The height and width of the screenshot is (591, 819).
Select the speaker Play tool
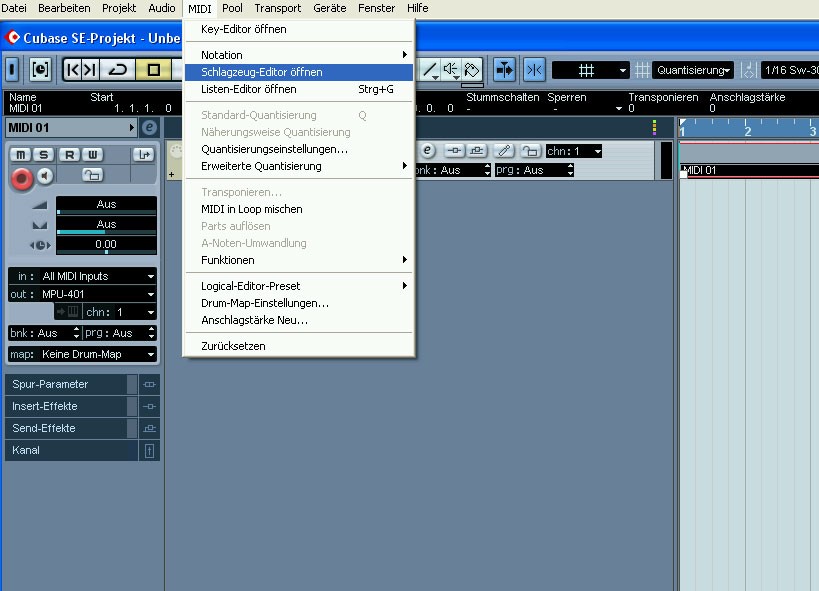pyautogui.click(x=450, y=69)
